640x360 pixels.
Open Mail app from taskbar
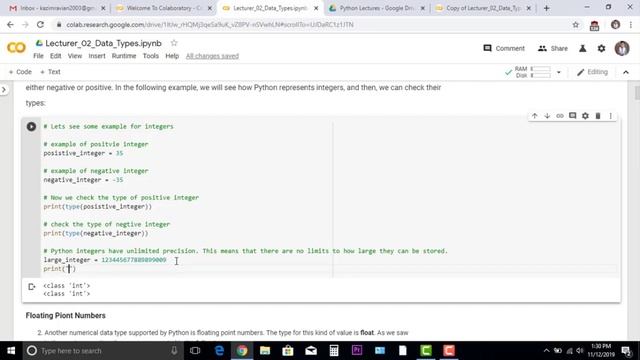pos(311,351)
